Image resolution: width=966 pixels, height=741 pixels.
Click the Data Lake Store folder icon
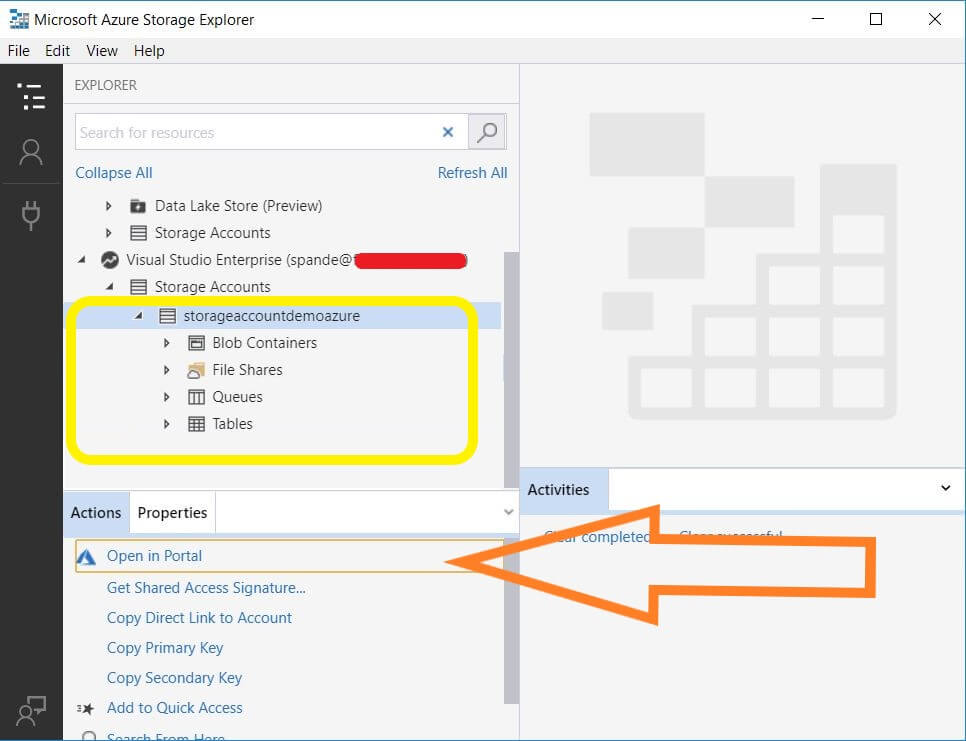point(138,206)
